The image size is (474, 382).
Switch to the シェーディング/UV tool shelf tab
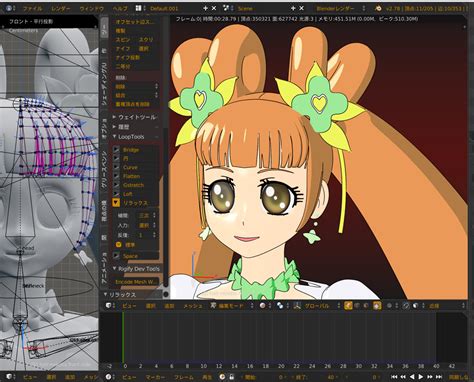[x=104, y=83]
